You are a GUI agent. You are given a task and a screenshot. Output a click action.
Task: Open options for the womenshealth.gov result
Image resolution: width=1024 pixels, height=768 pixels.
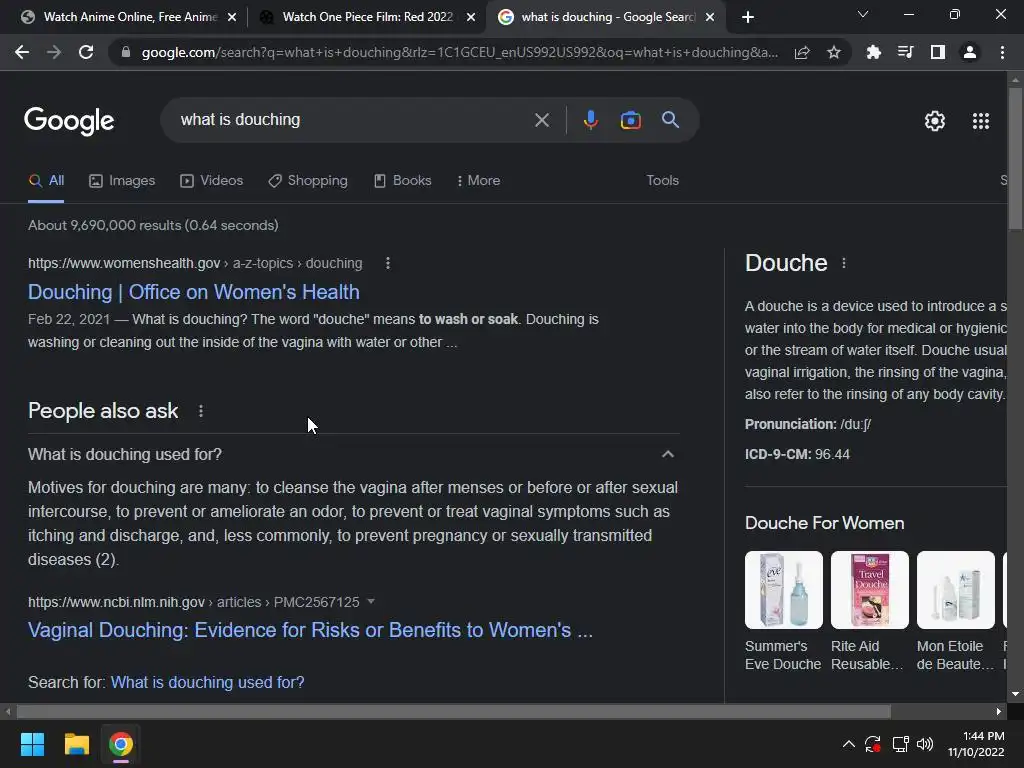(388, 263)
